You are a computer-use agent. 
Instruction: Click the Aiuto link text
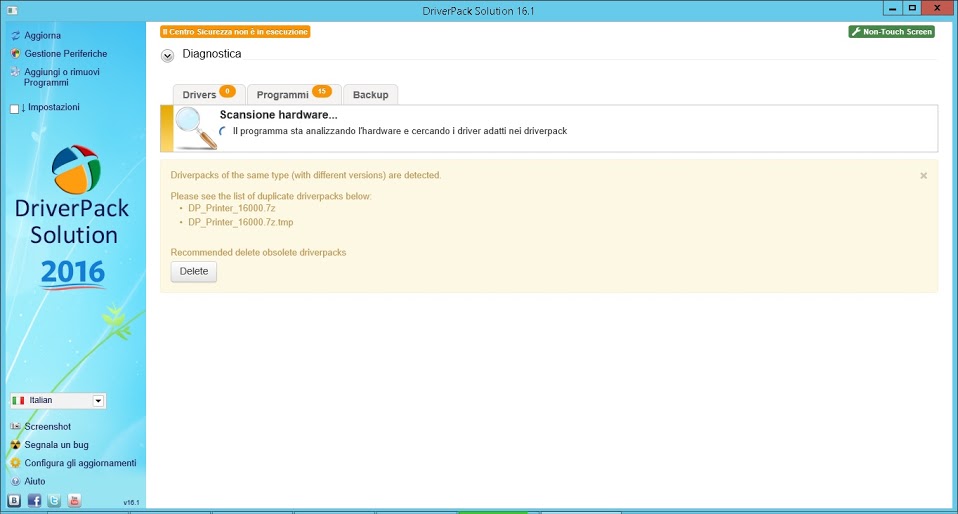pos(35,482)
